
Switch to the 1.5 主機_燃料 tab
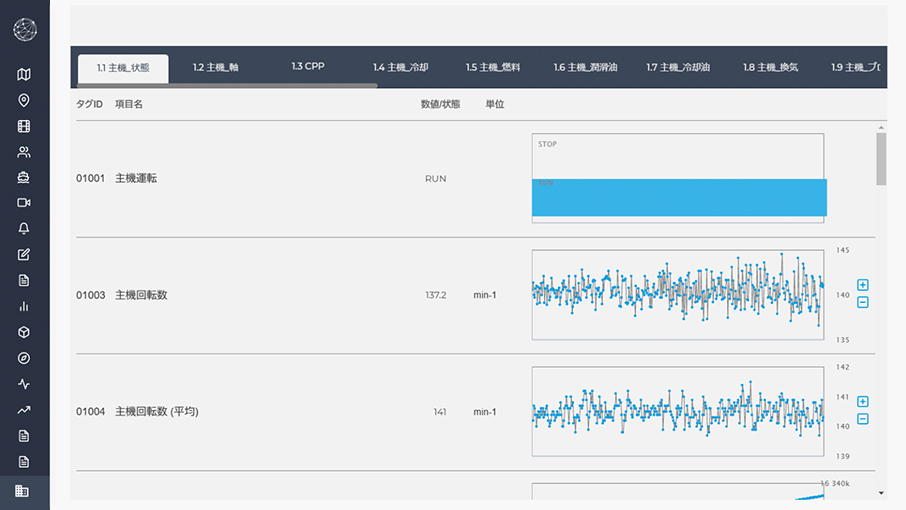pyautogui.click(x=493, y=68)
